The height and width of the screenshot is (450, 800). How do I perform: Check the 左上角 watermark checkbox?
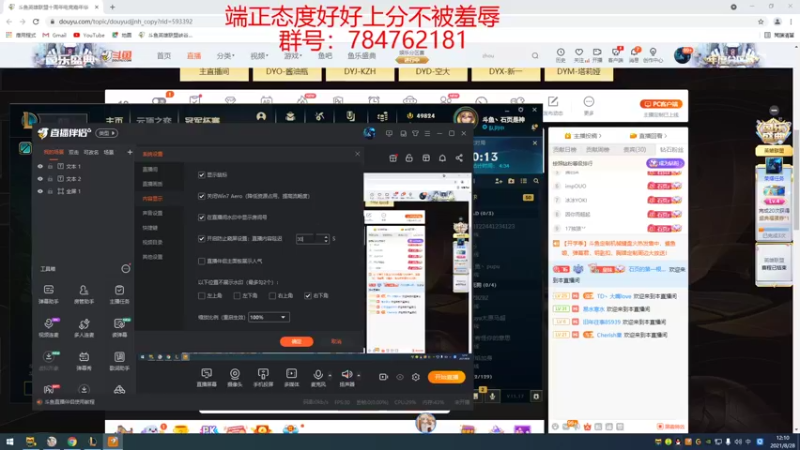click(x=202, y=295)
